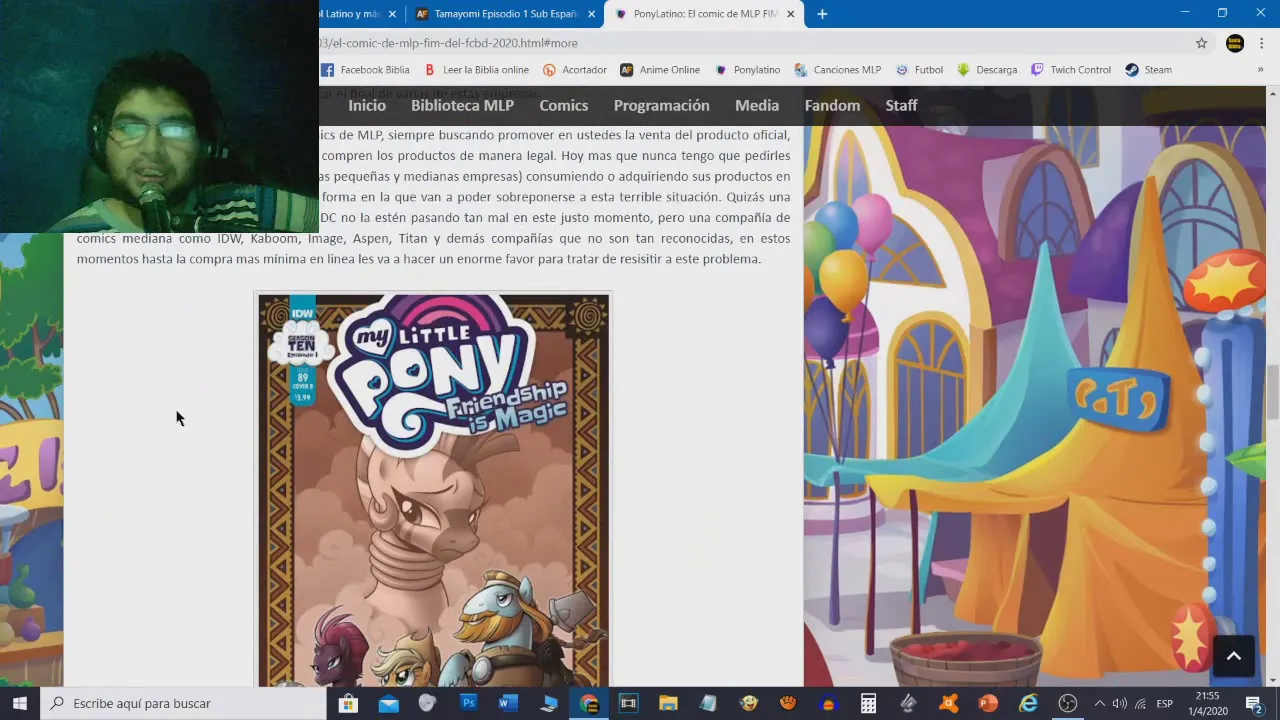Expand the hidden bookmarks chevron
The width and height of the screenshot is (1280, 720).
click(x=1260, y=70)
